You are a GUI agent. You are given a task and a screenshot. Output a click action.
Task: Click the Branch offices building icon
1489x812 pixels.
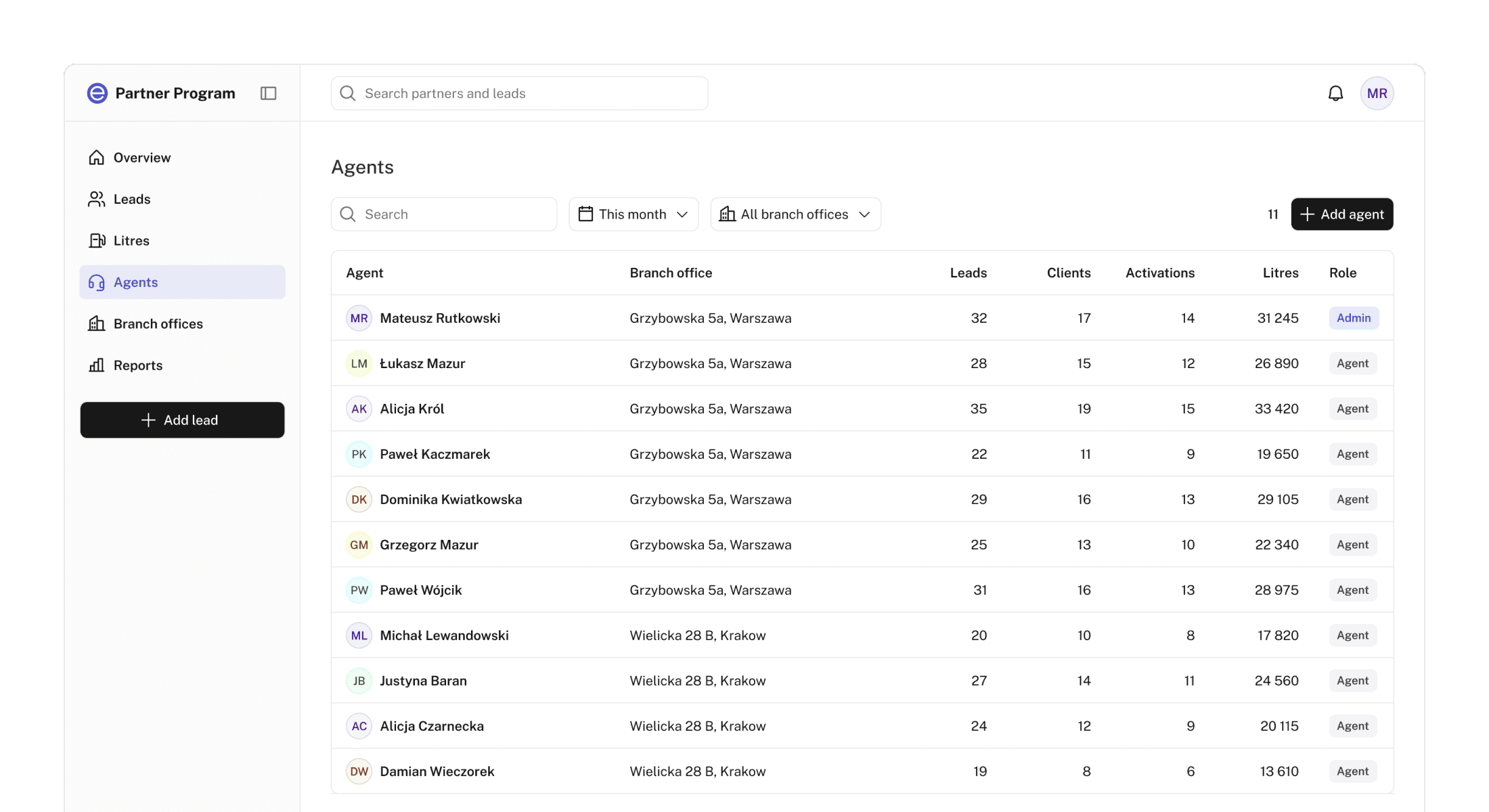pyautogui.click(x=97, y=324)
